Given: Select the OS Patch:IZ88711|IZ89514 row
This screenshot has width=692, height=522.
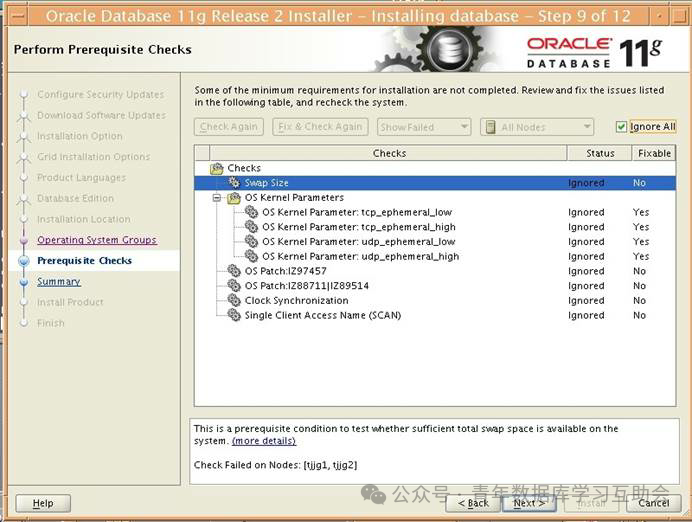Looking at the screenshot, I should click(435, 285).
